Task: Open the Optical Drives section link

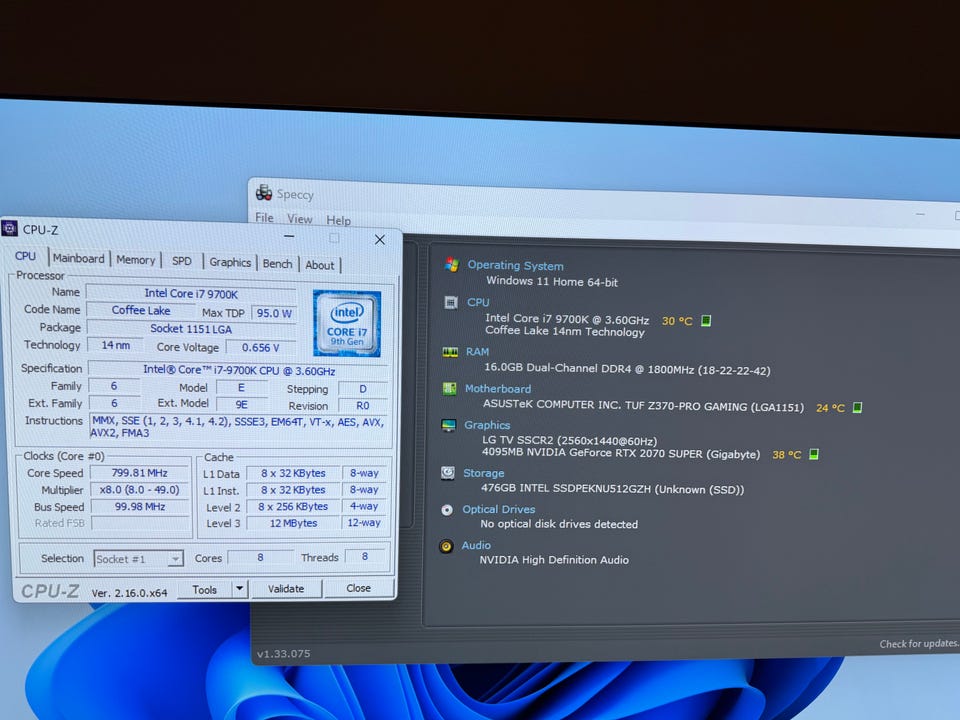Action: pos(498,509)
